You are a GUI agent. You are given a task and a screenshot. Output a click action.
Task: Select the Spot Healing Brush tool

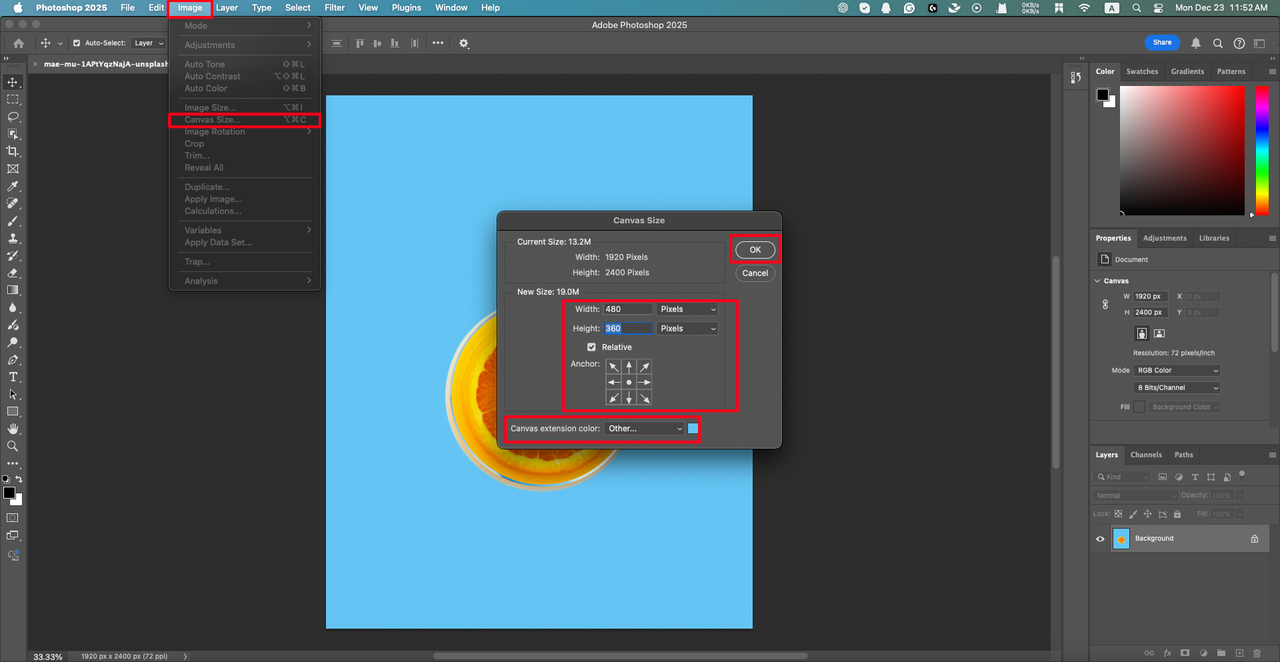click(13, 203)
